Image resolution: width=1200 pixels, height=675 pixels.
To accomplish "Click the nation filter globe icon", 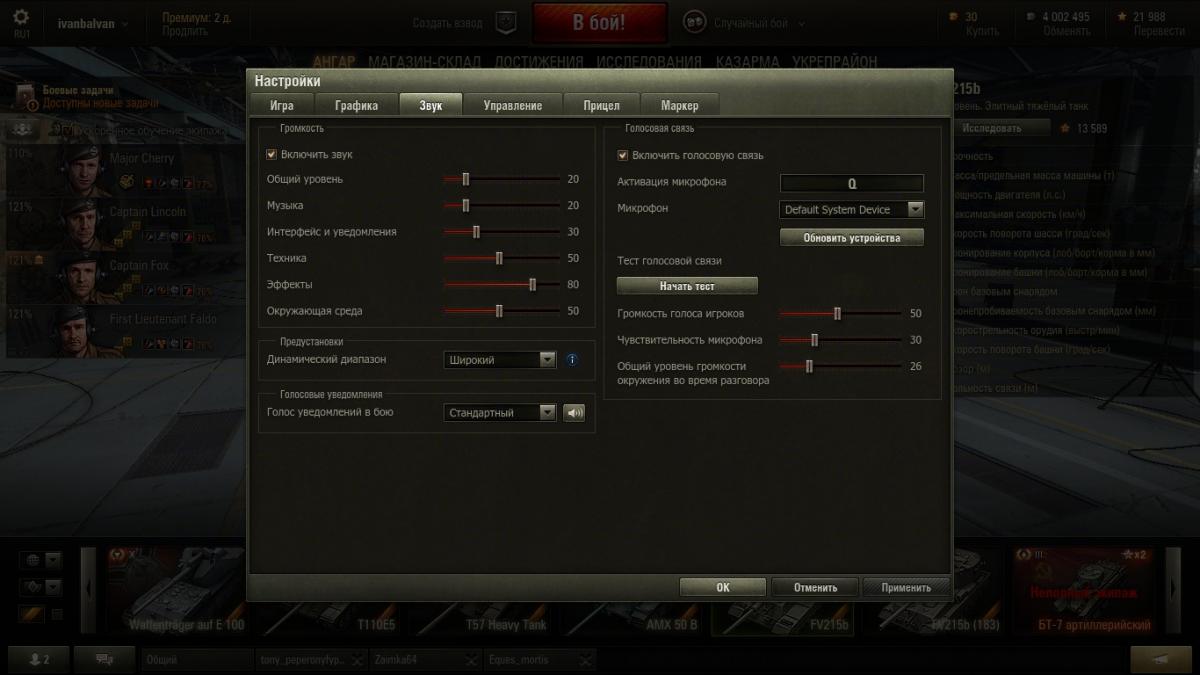I will [32, 559].
